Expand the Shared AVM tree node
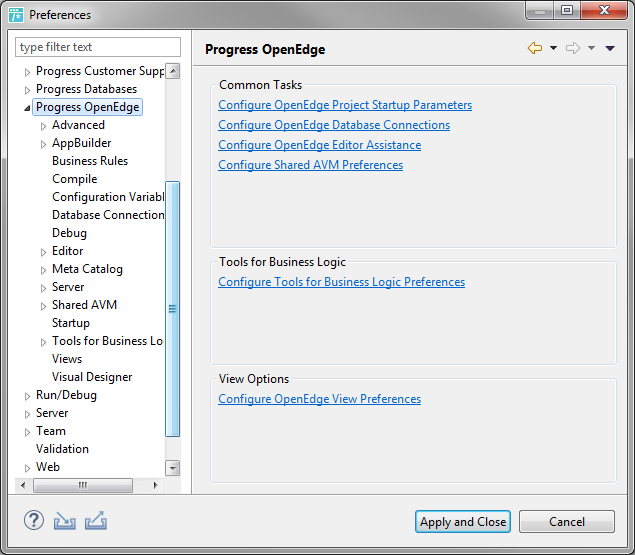Screen dimensions: 635x555 [x=43, y=306]
